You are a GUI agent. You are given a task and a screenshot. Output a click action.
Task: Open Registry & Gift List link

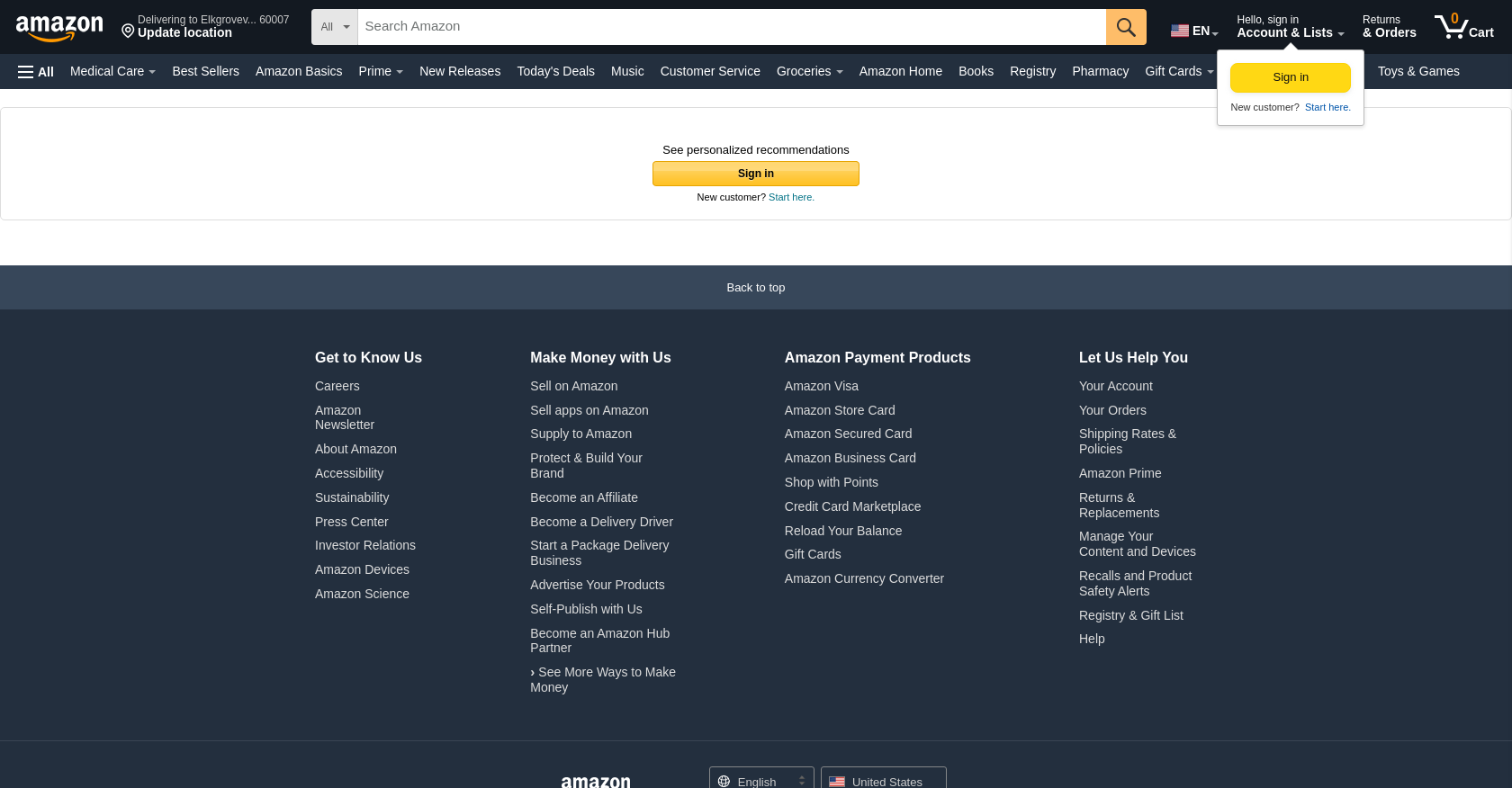(x=1131, y=615)
